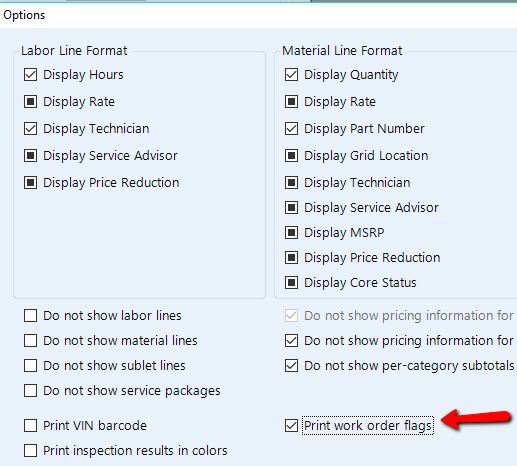This screenshot has width=517, height=466.
Task: Uncheck Print work order flags
Action: coord(291,426)
